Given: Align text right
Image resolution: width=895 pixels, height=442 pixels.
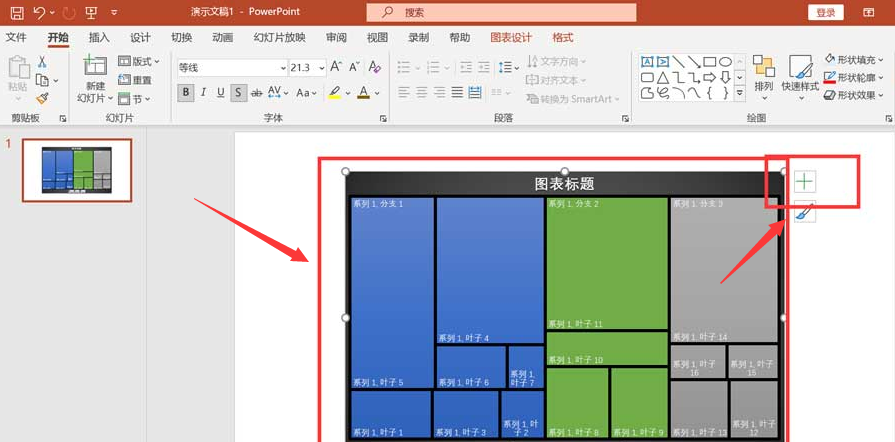Looking at the screenshot, I should [440, 92].
